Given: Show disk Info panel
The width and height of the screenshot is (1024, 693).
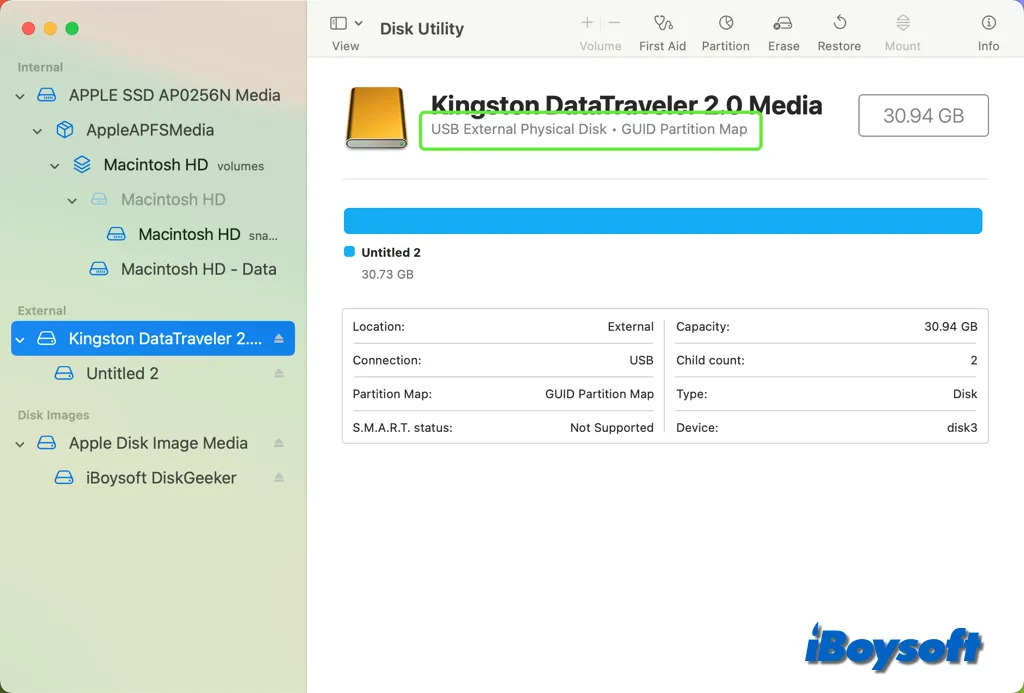Looking at the screenshot, I should point(989,23).
